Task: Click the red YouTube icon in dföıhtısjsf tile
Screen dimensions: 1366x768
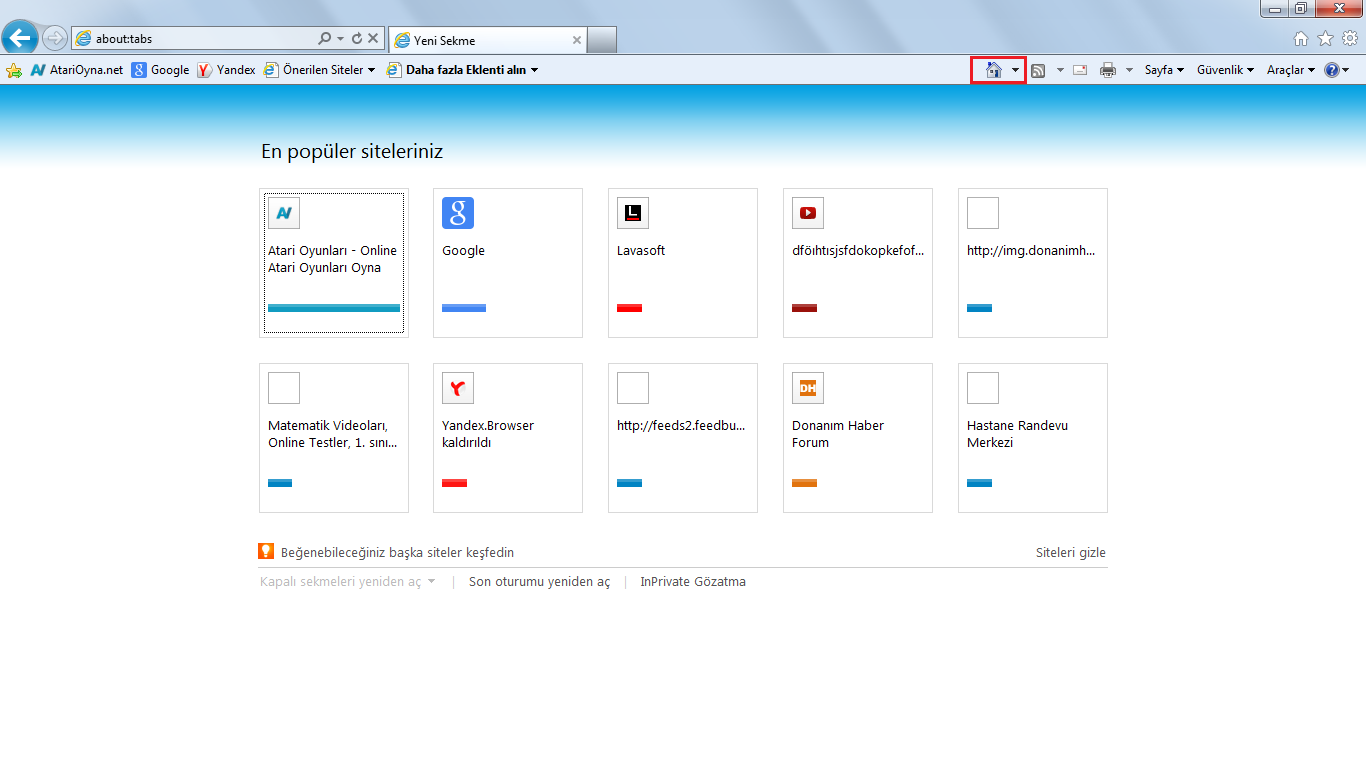Action: 808,213
